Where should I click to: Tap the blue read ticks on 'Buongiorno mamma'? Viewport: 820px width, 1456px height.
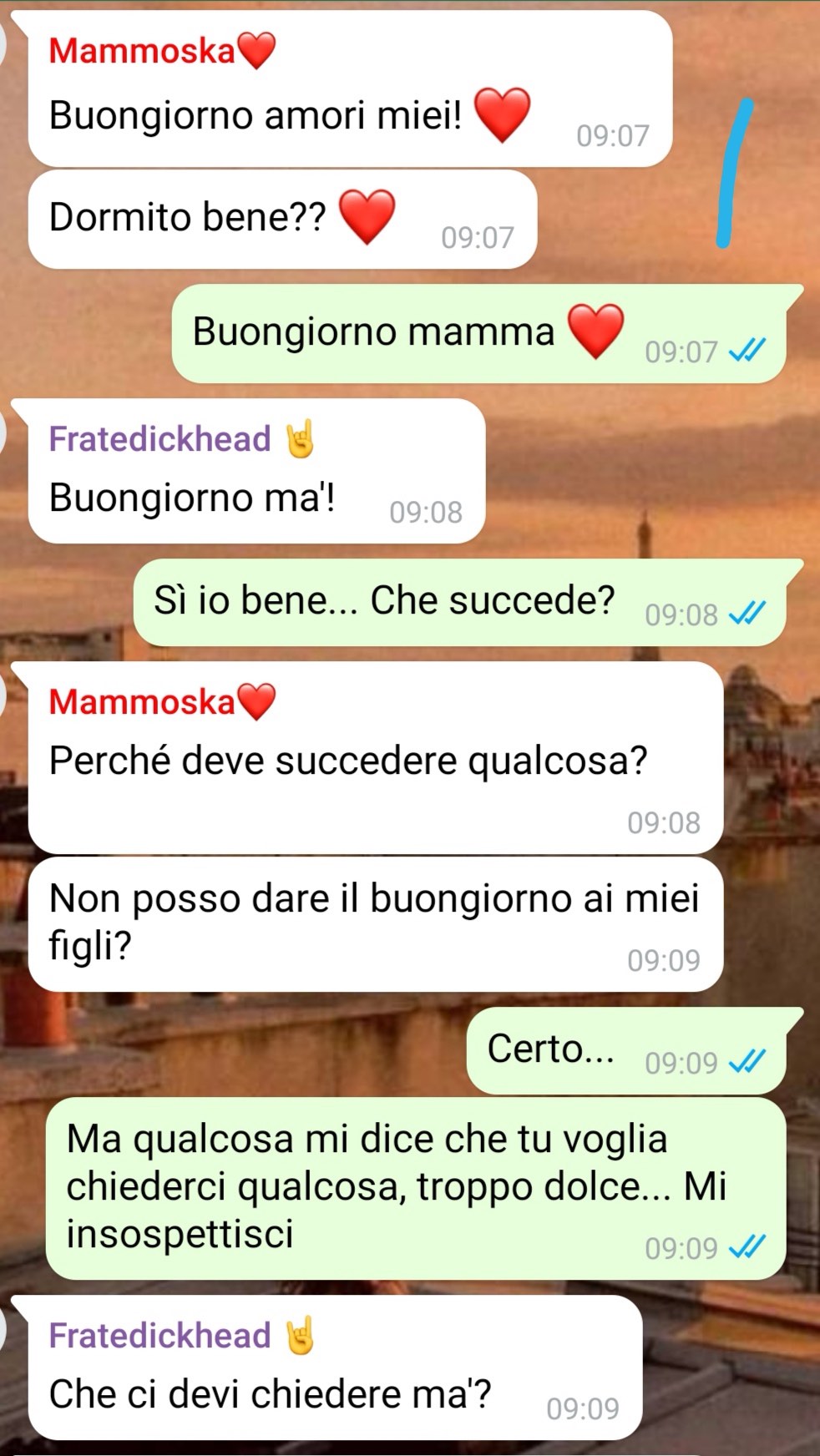[747, 351]
